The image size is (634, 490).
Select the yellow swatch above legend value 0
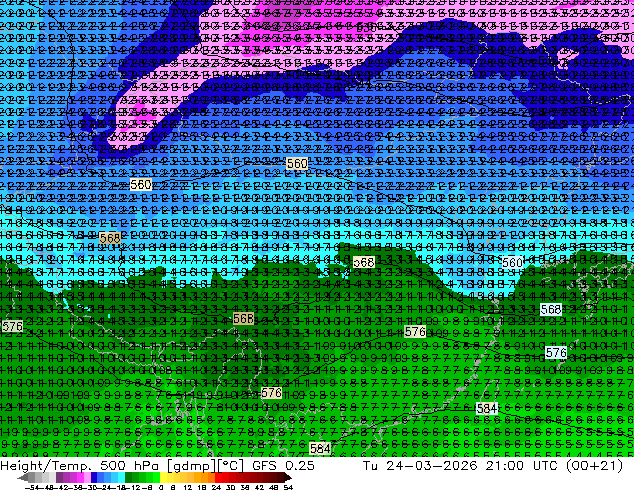coord(163,478)
